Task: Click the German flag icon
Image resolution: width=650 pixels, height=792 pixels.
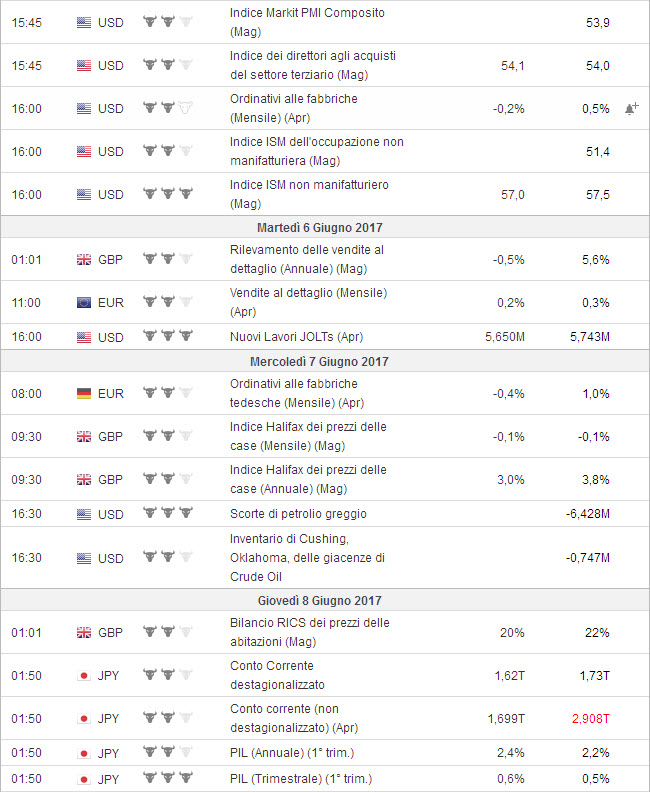Action: click(84, 393)
